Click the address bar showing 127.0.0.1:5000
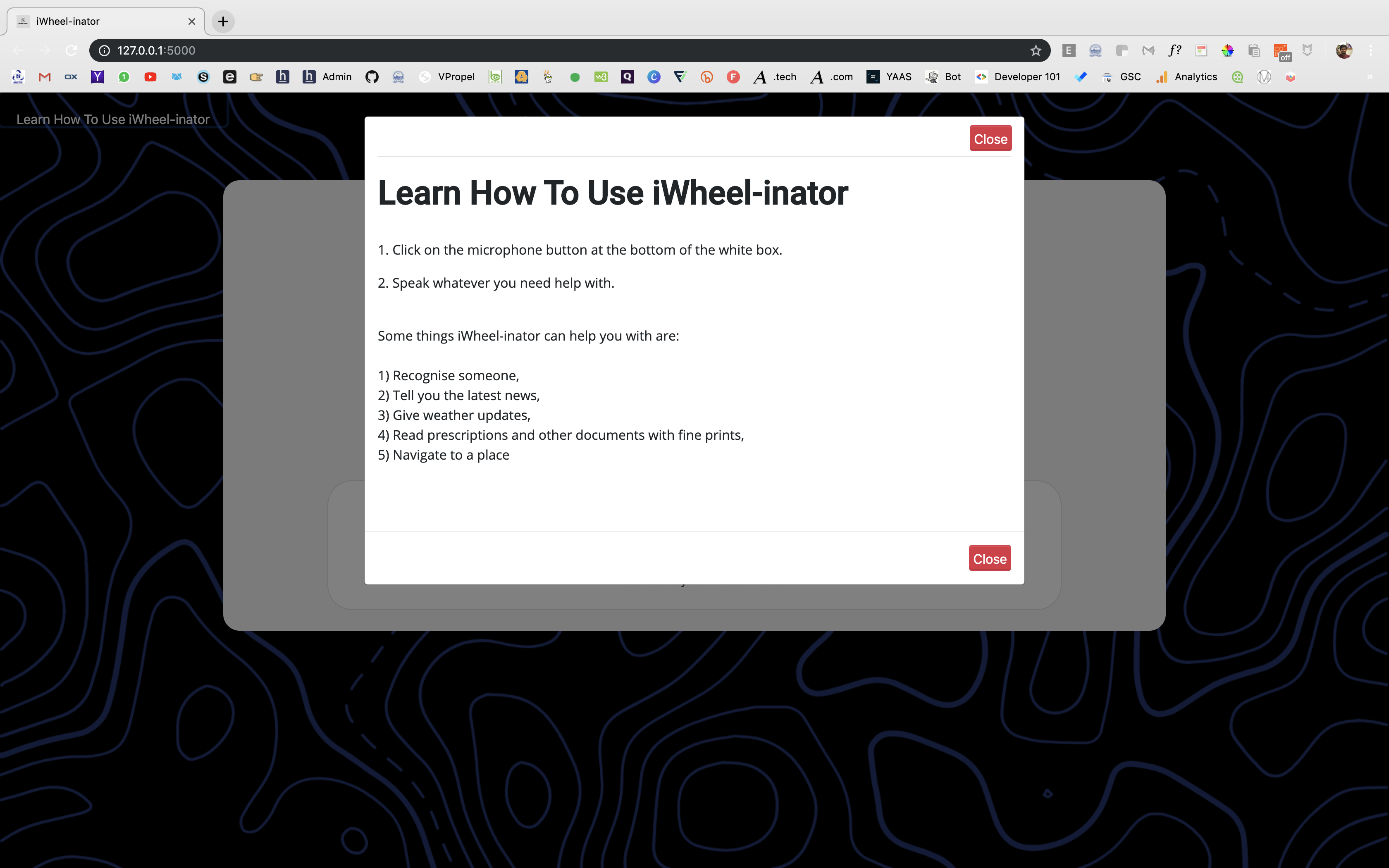 coord(517,50)
